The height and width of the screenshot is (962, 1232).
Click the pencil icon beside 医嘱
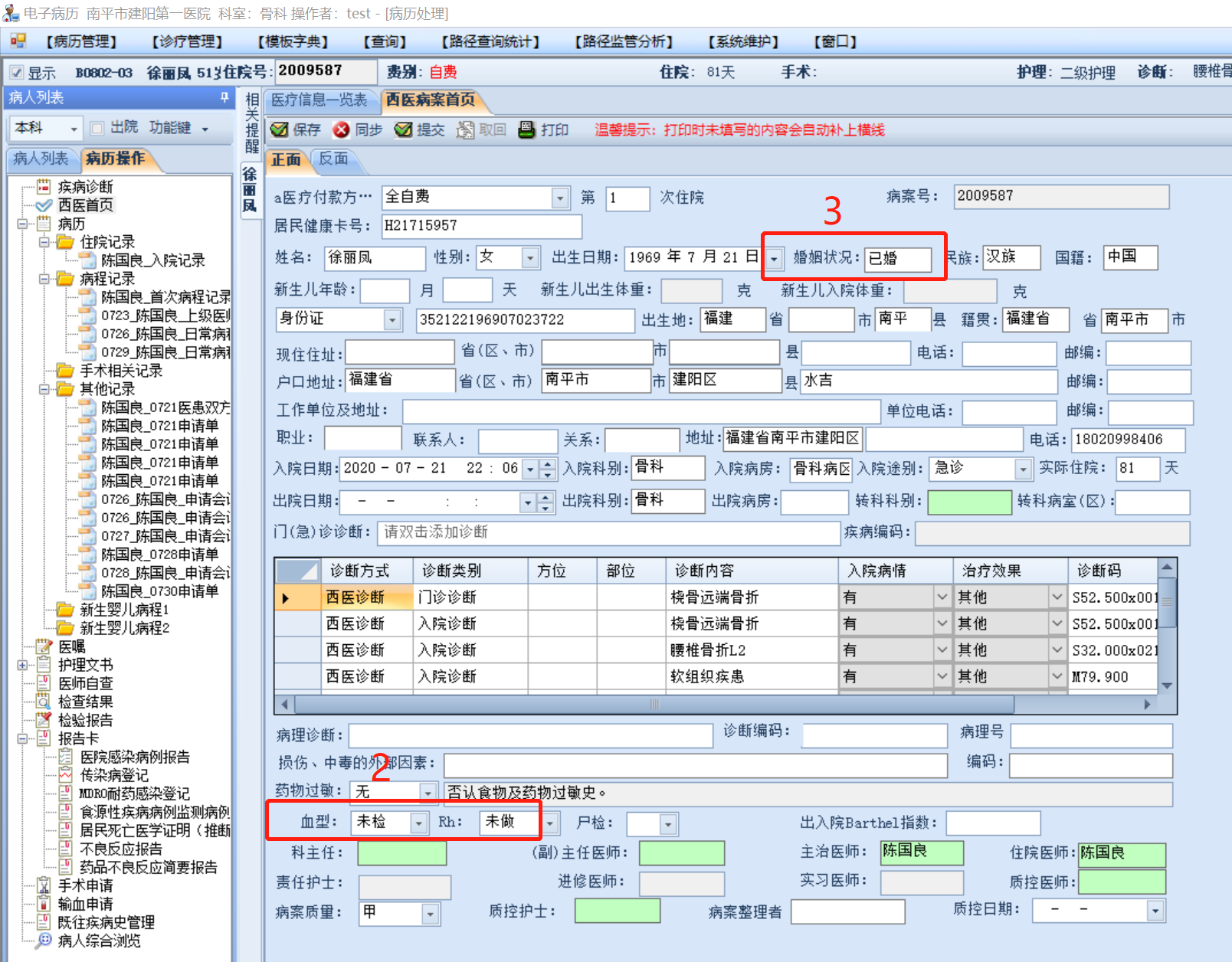pos(44,646)
